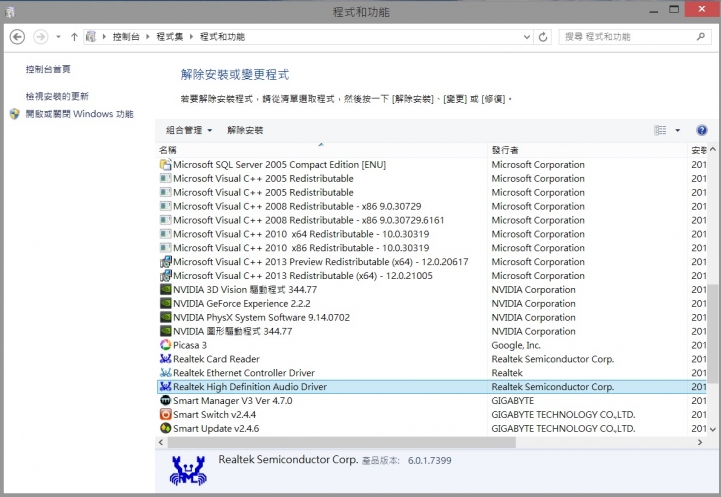The width and height of the screenshot is (721, 497).
Task: Expand the address bar history dropdown
Action: point(527,37)
